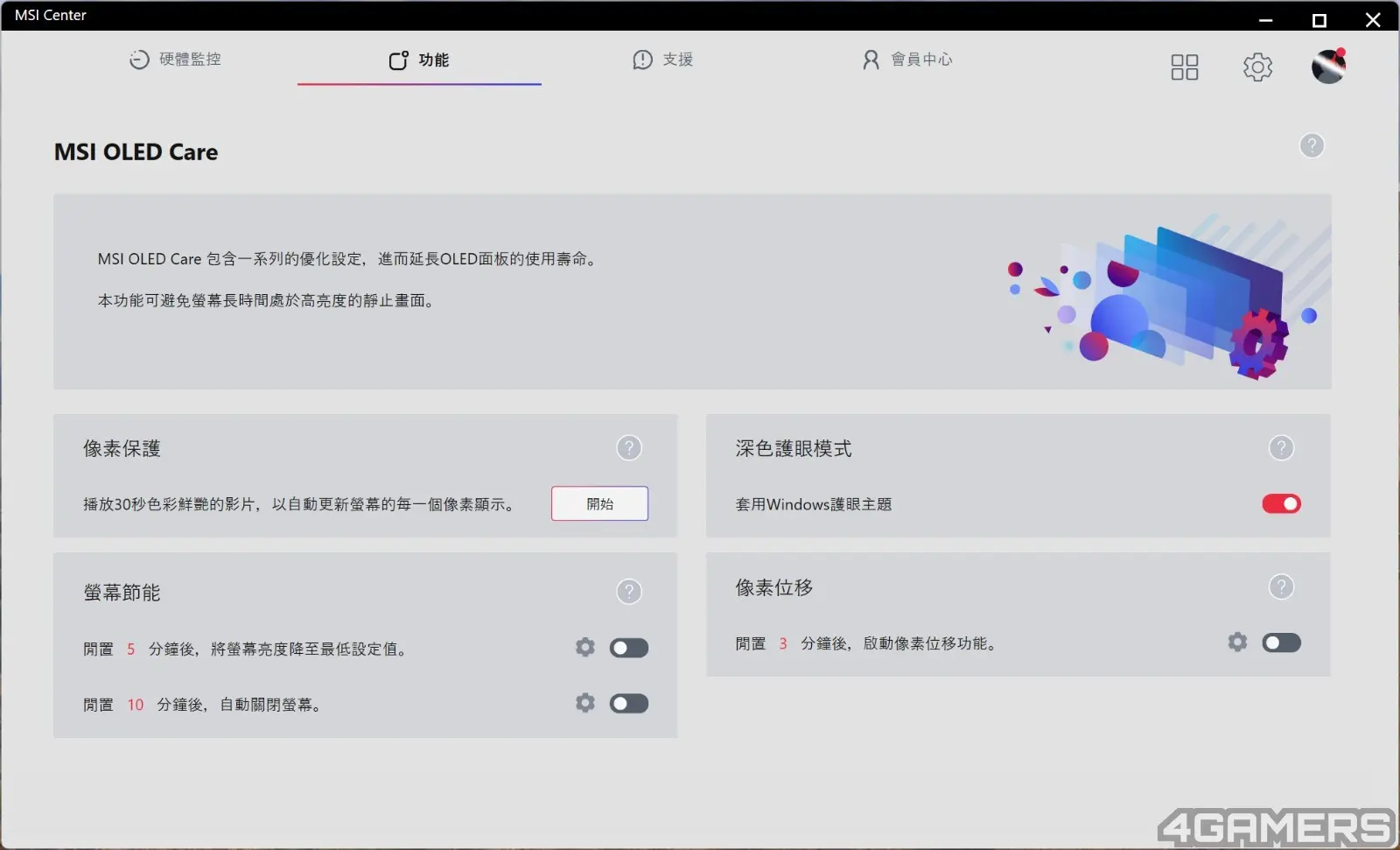Open gear settings for 5-minute brightness dimming
This screenshot has width=1400, height=850.
pos(585,647)
